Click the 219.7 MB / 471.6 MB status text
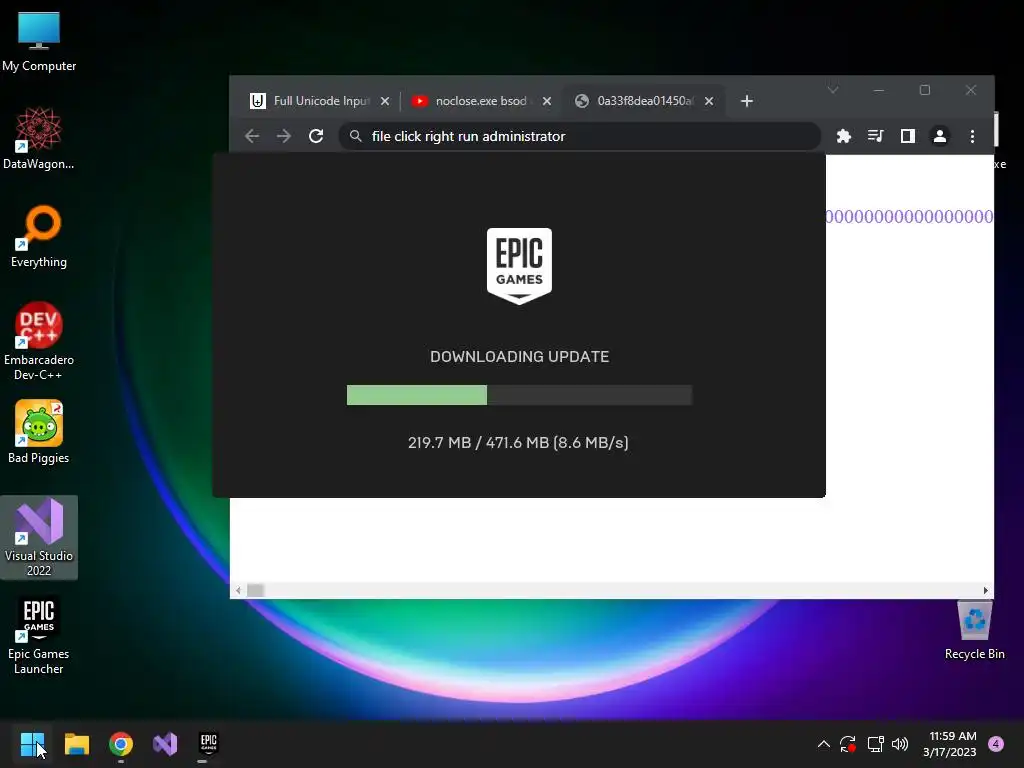 click(518, 443)
